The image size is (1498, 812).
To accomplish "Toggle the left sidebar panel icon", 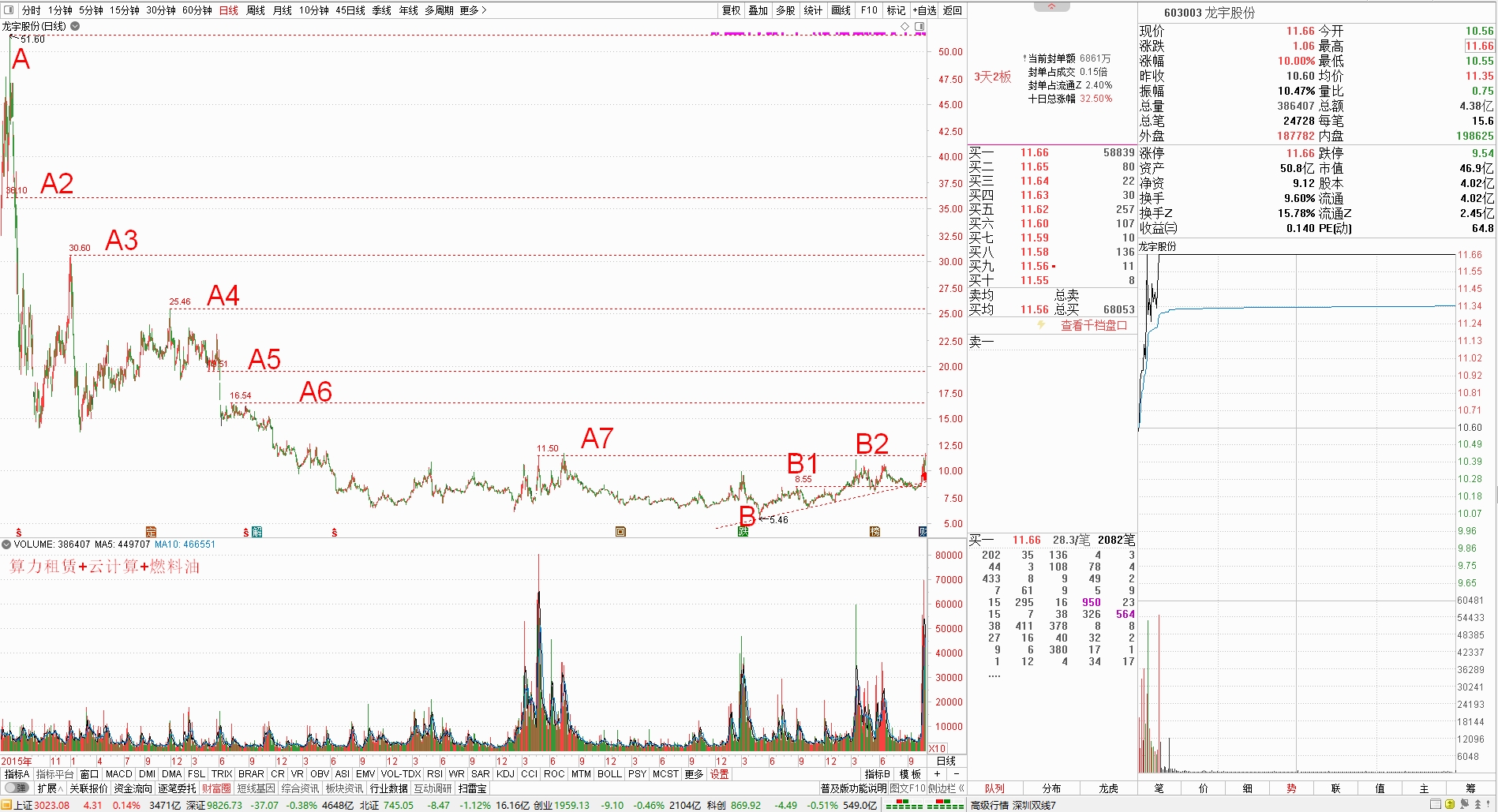I will (x=9, y=10).
